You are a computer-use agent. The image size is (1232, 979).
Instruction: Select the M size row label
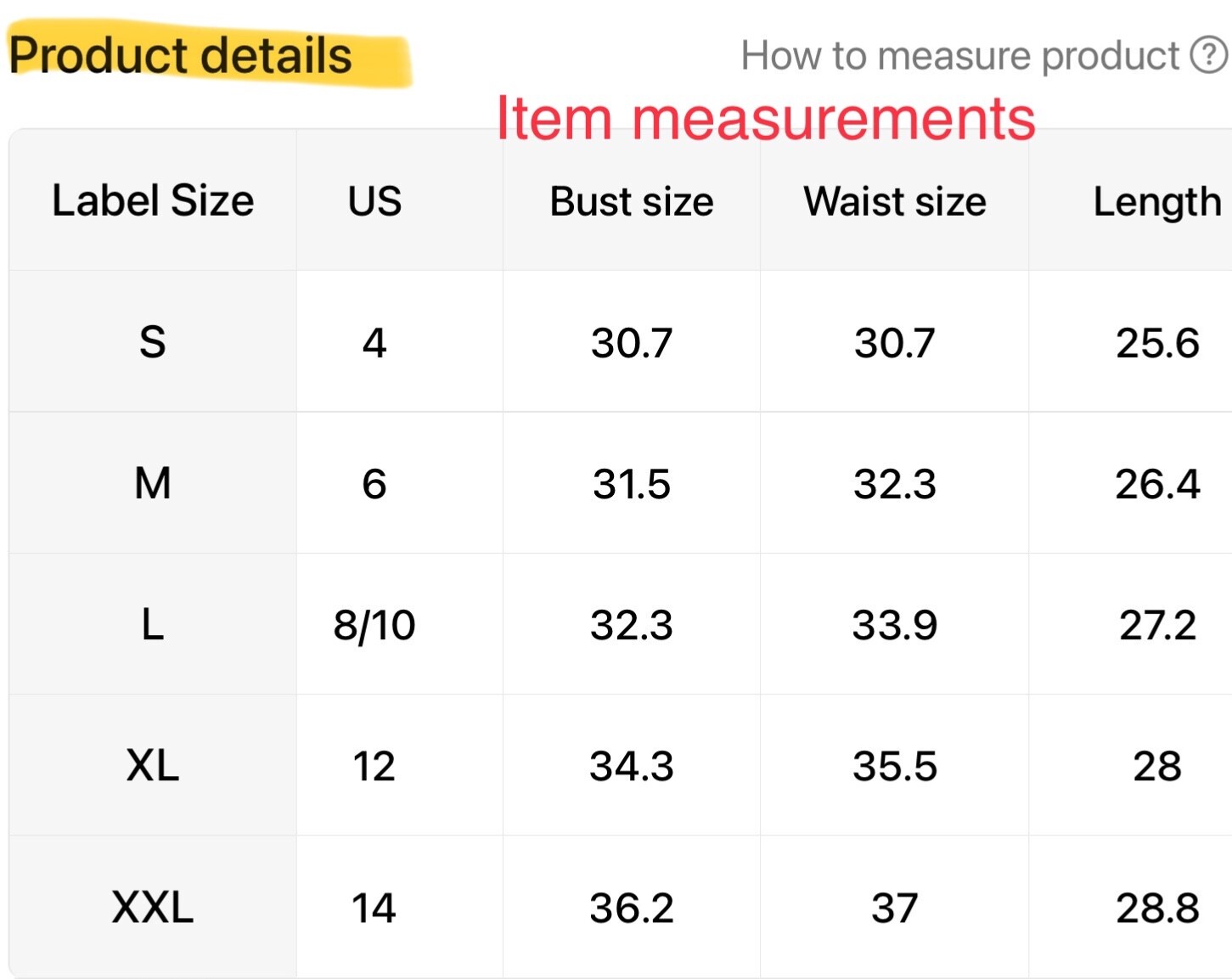click(x=153, y=483)
